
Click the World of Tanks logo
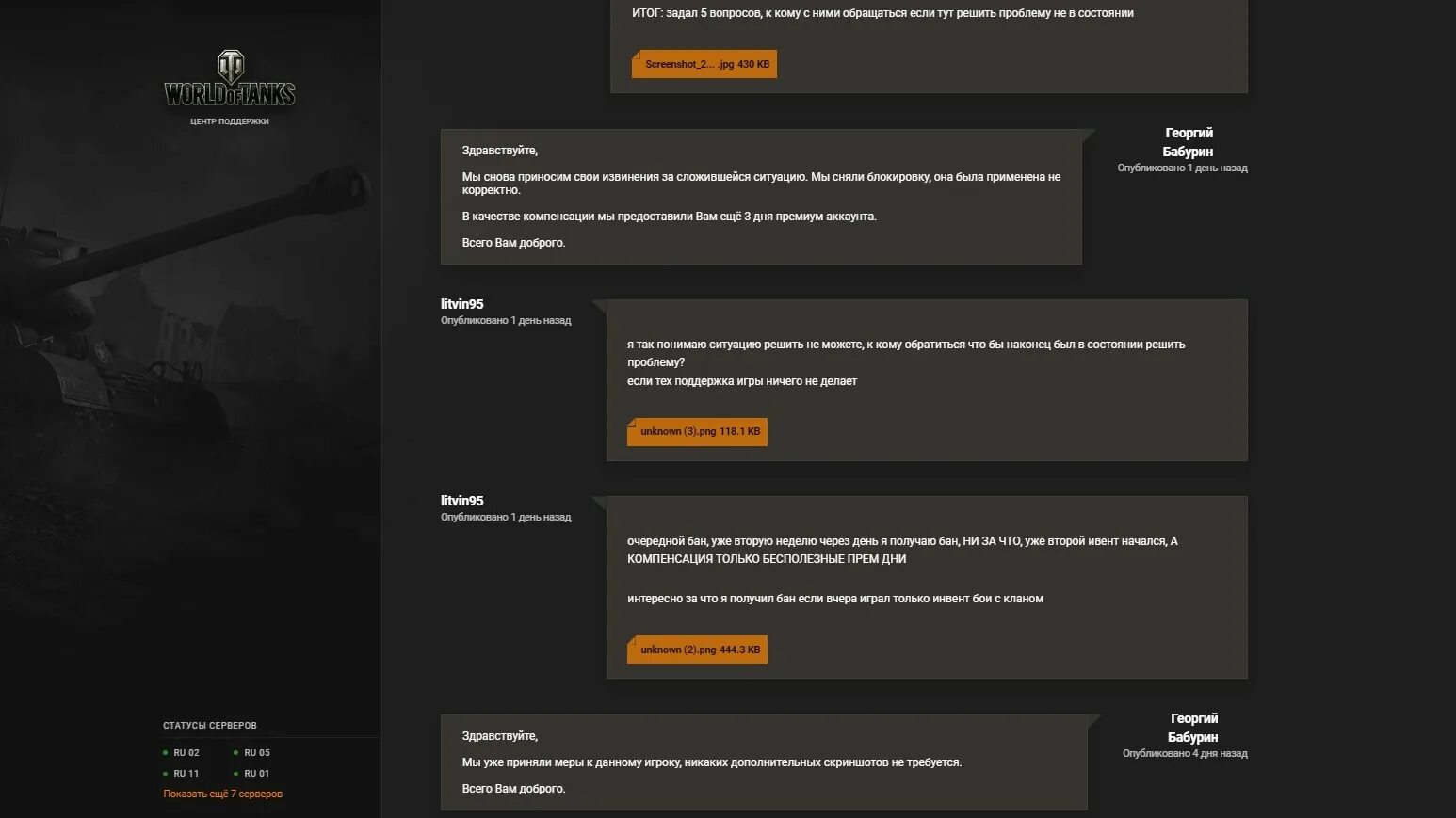(230, 78)
